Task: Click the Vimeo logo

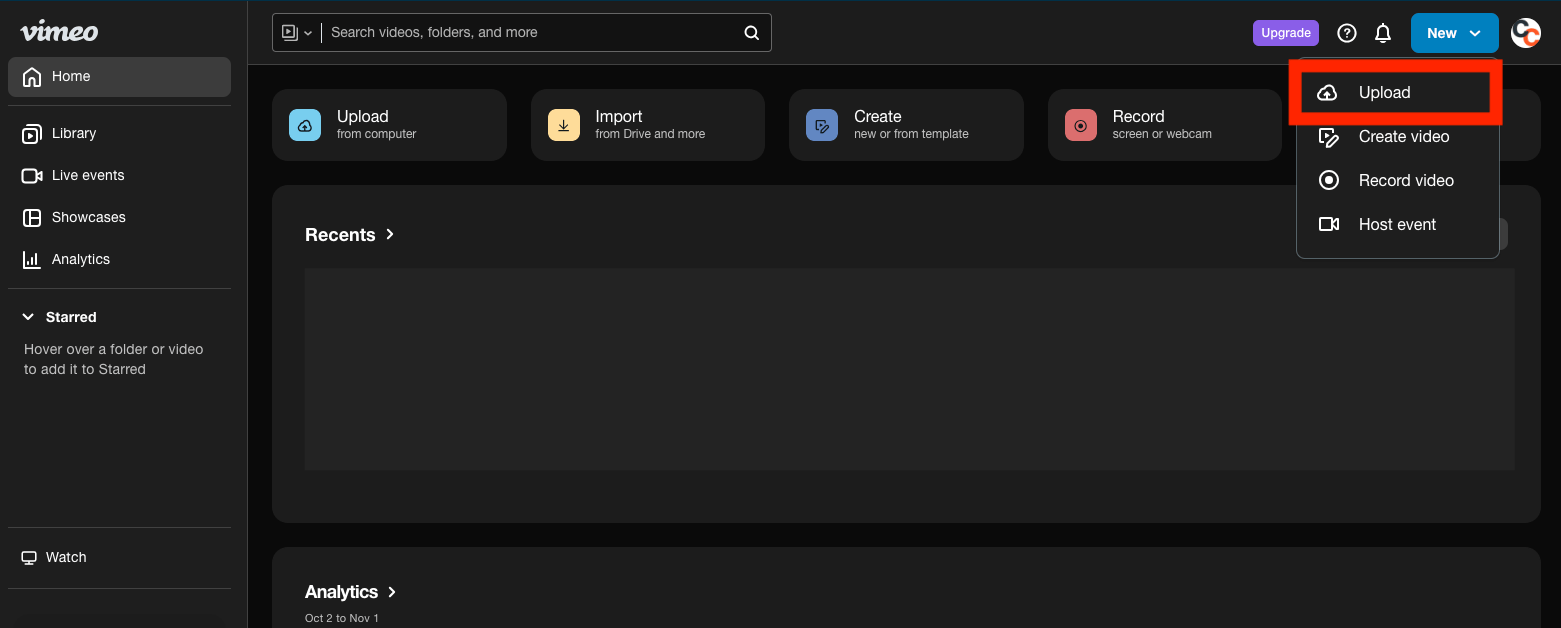Action: tap(59, 32)
